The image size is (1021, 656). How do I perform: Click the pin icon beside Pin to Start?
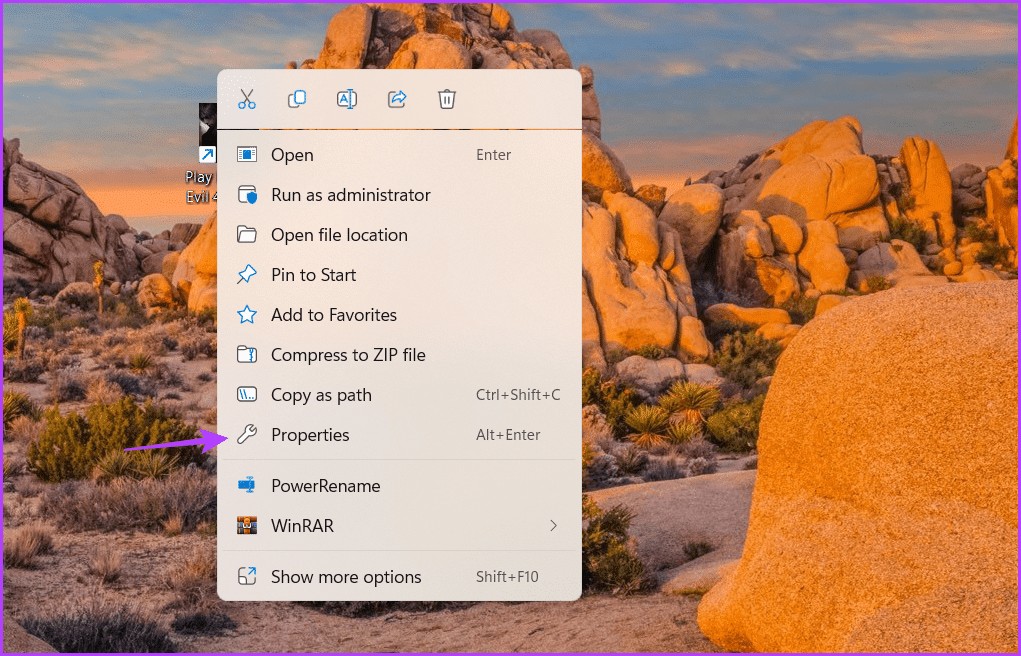[x=247, y=275]
